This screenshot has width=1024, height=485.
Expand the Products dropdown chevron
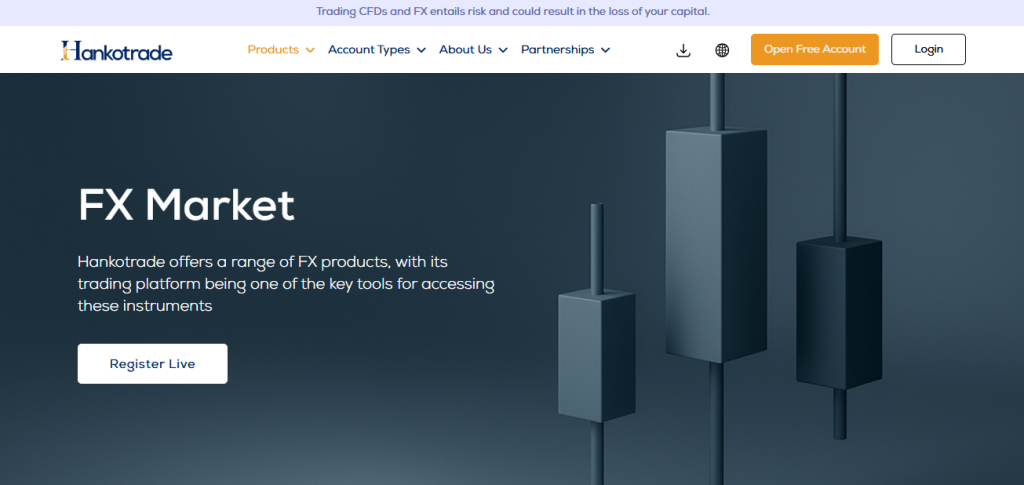(310, 50)
